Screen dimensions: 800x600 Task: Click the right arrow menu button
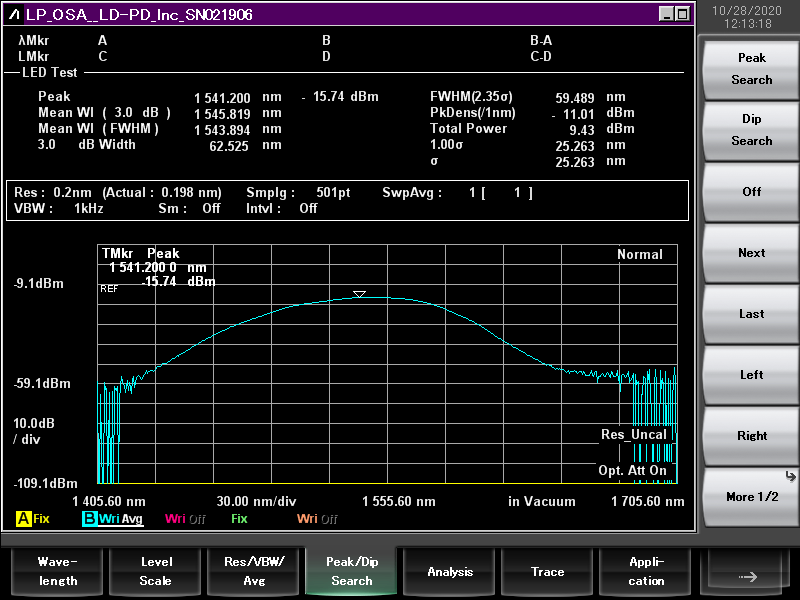click(x=747, y=573)
